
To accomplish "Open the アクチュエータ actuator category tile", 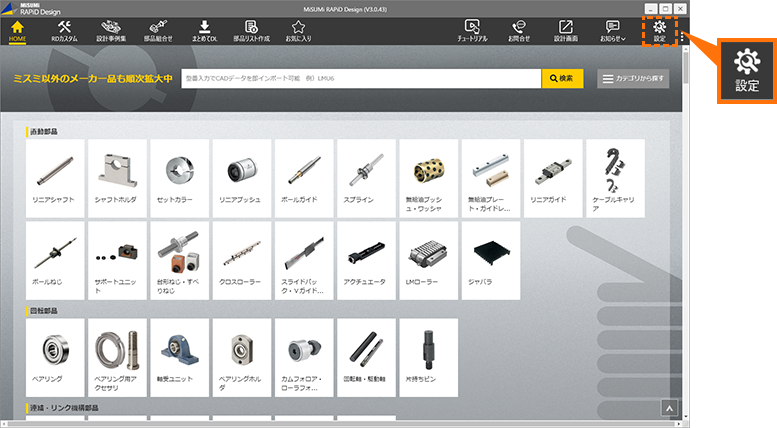I will click(x=366, y=259).
